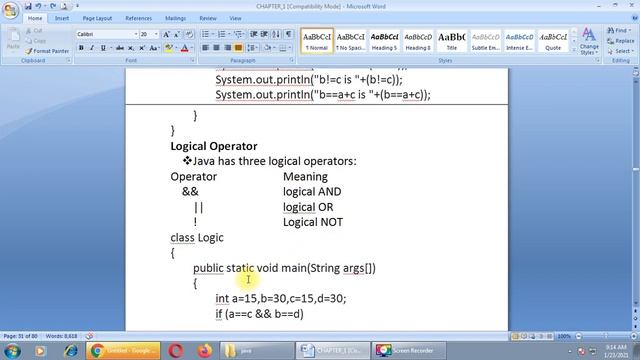Click the Format Painter button
Viewport: 640px width, 360px height.
pyautogui.click(x=47, y=51)
